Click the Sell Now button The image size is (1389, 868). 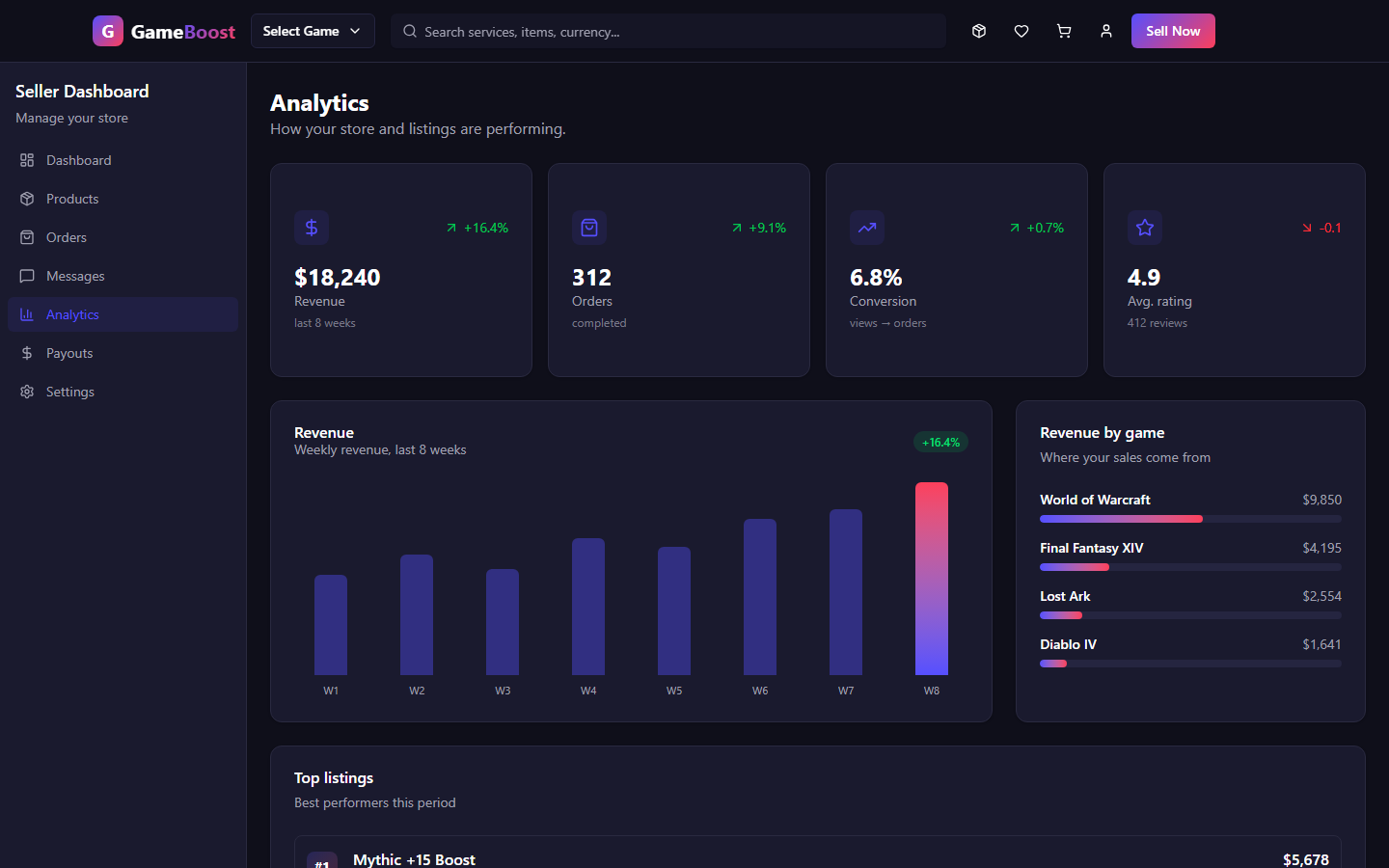pyautogui.click(x=1173, y=31)
